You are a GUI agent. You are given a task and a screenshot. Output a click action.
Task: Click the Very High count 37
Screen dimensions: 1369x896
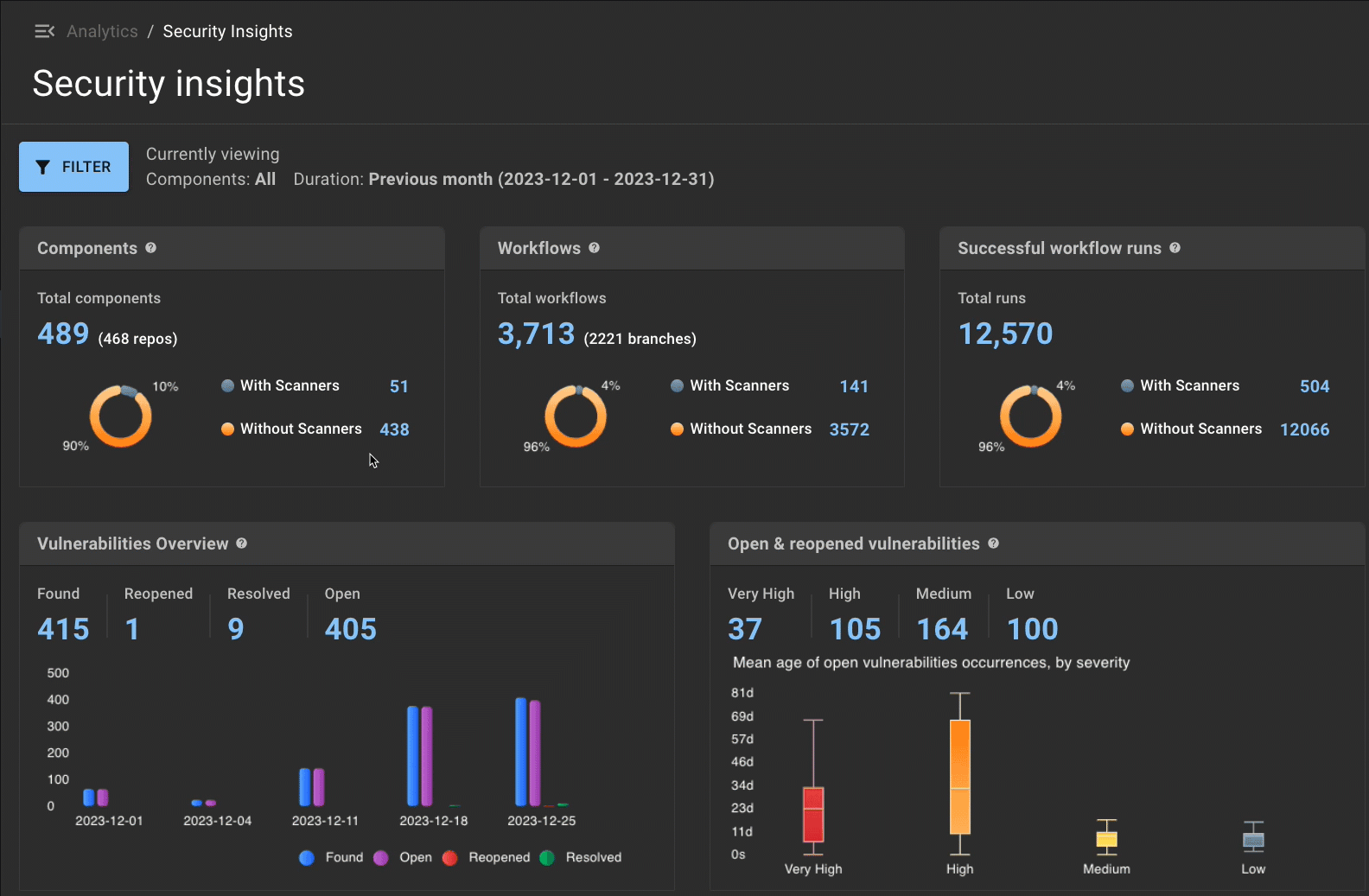(x=745, y=629)
